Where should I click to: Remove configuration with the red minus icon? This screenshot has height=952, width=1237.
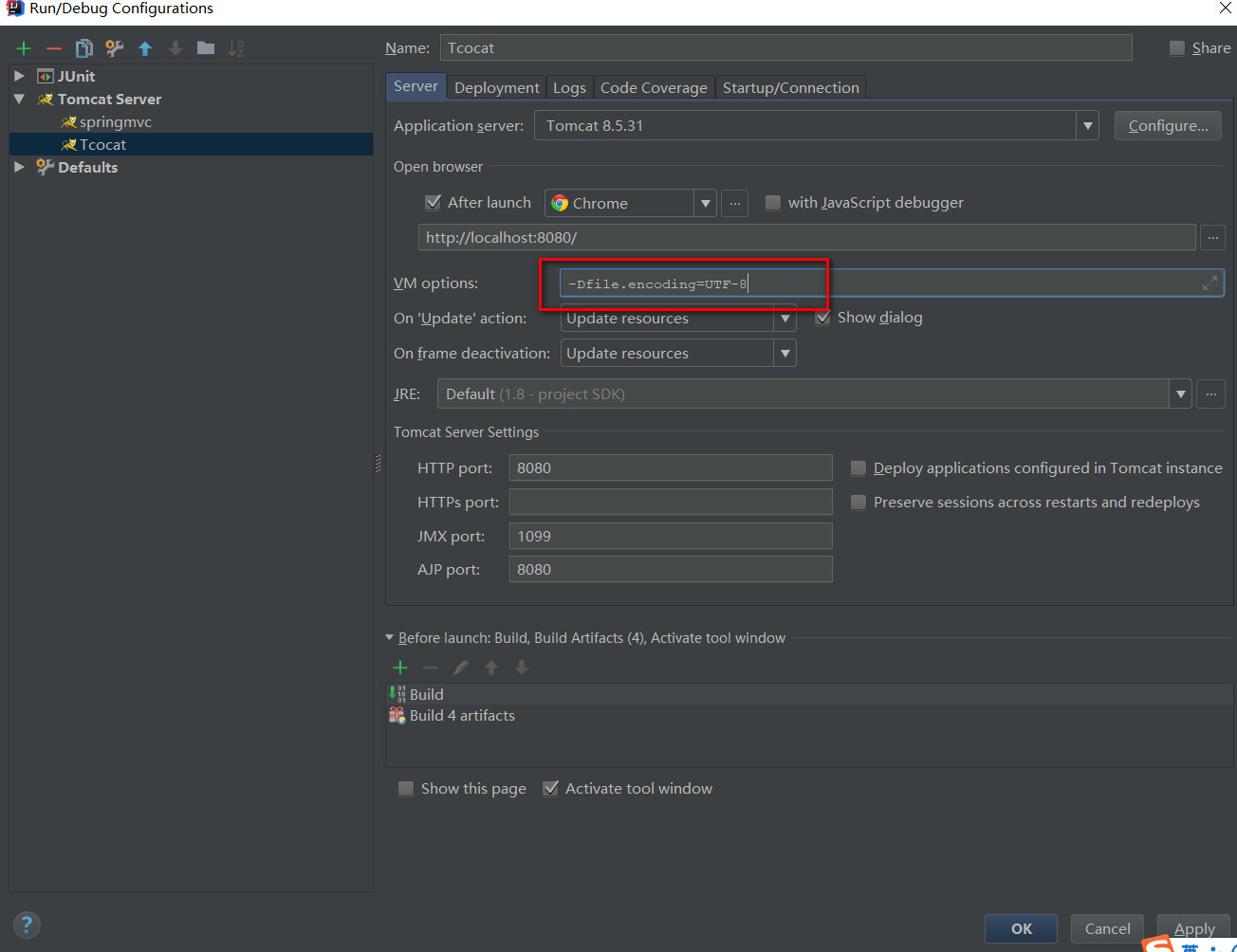click(x=54, y=48)
